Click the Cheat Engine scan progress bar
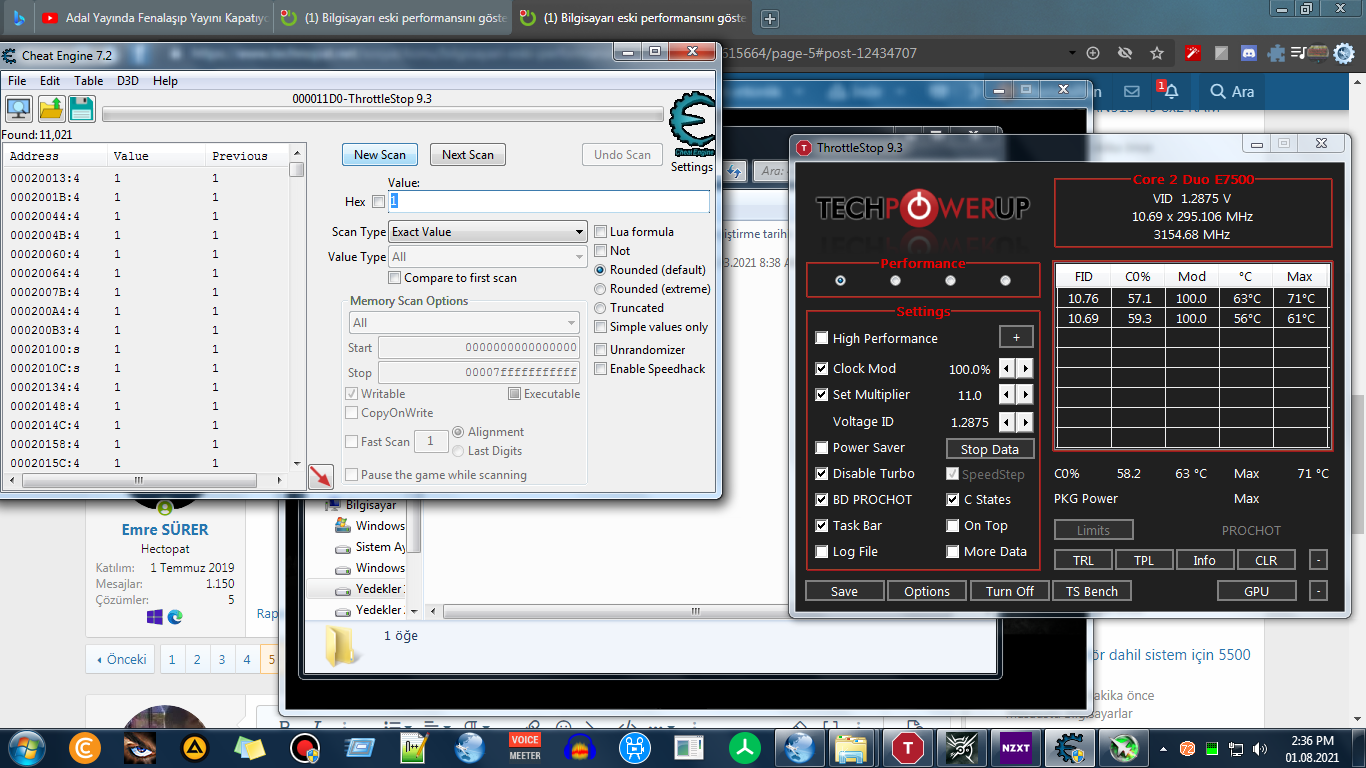 tap(382, 114)
